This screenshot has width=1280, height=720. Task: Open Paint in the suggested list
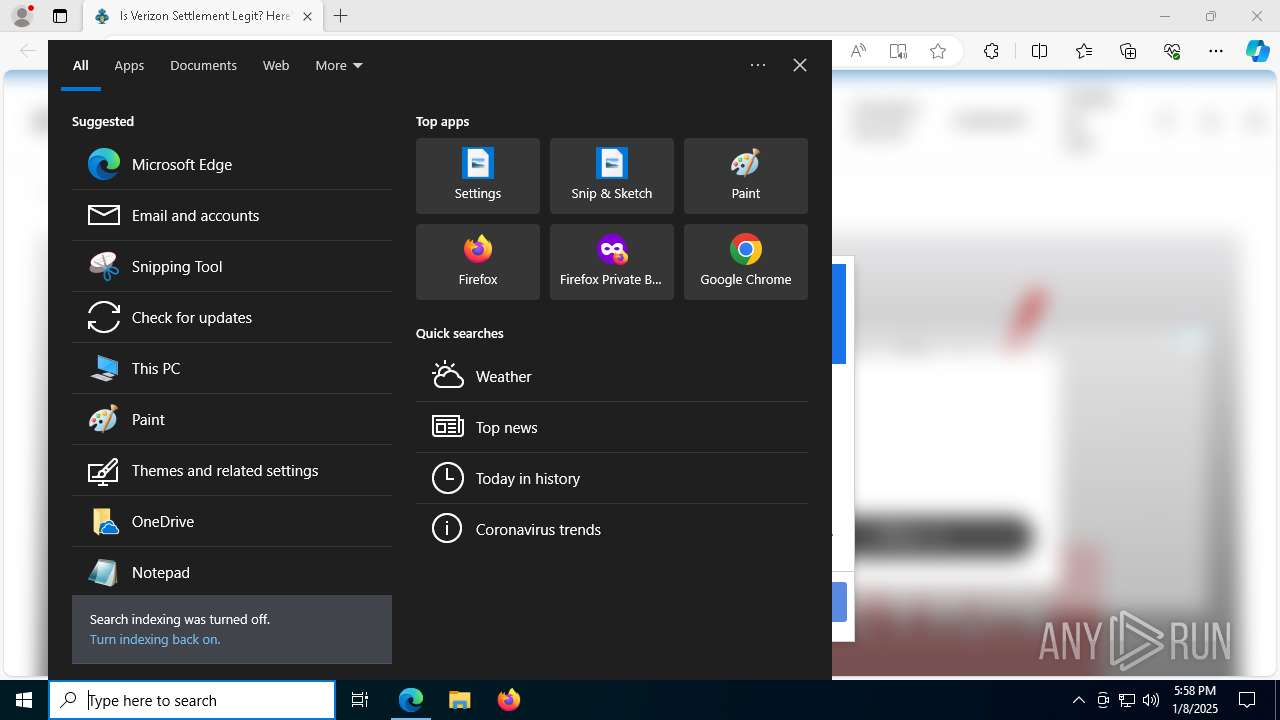tap(232, 419)
